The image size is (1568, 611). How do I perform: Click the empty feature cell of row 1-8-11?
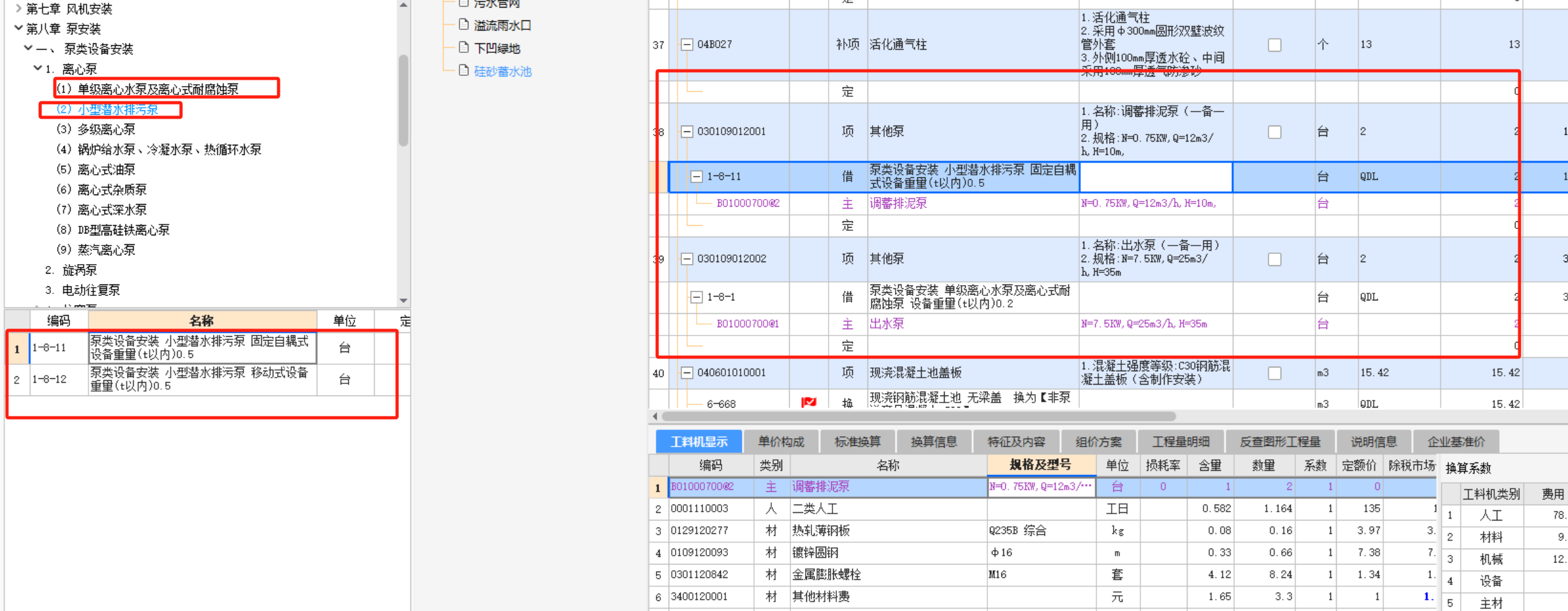click(x=1156, y=177)
